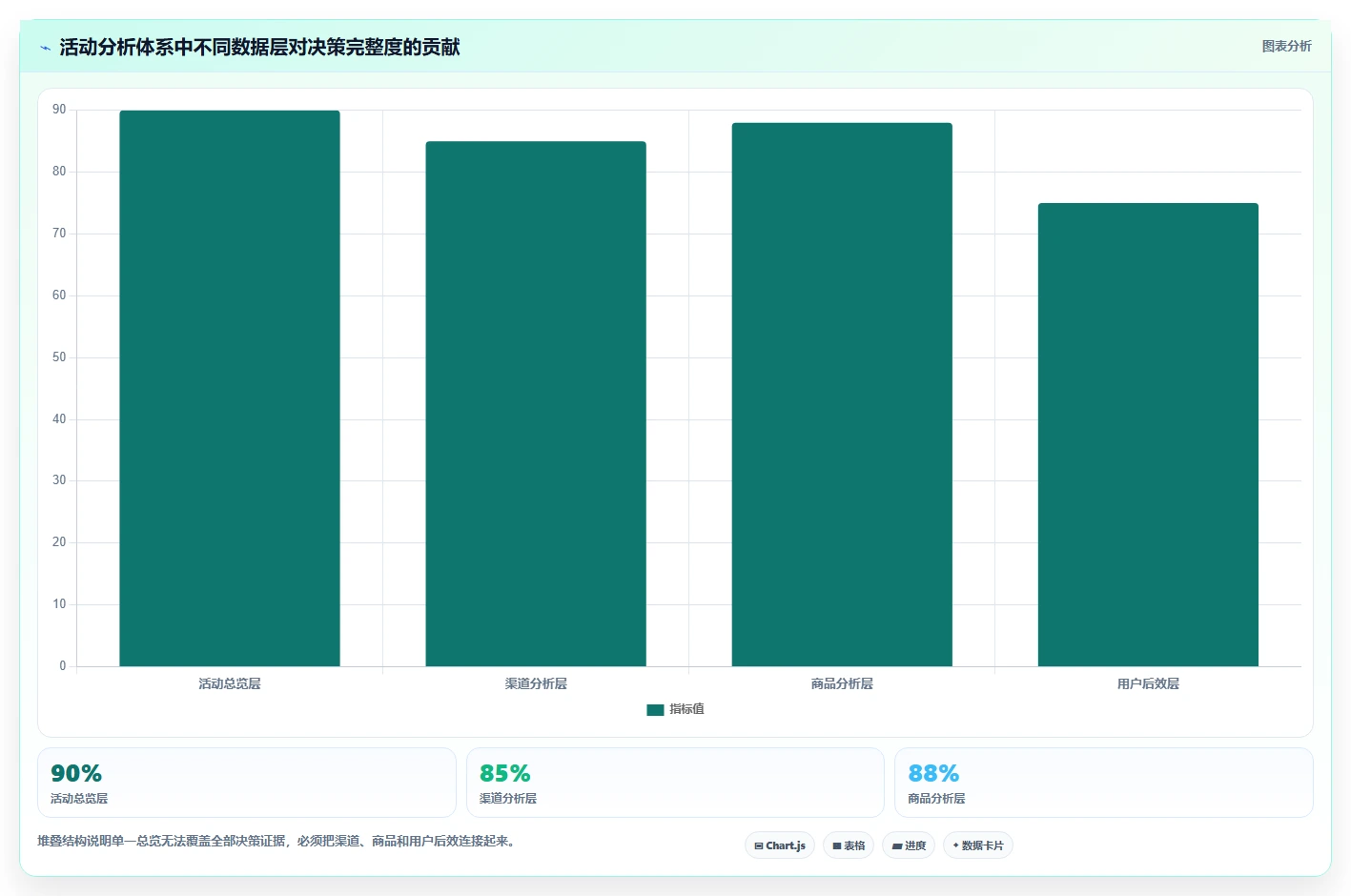Click the y-axis value 20
The height and width of the screenshot is (896, 1351).
59,542
